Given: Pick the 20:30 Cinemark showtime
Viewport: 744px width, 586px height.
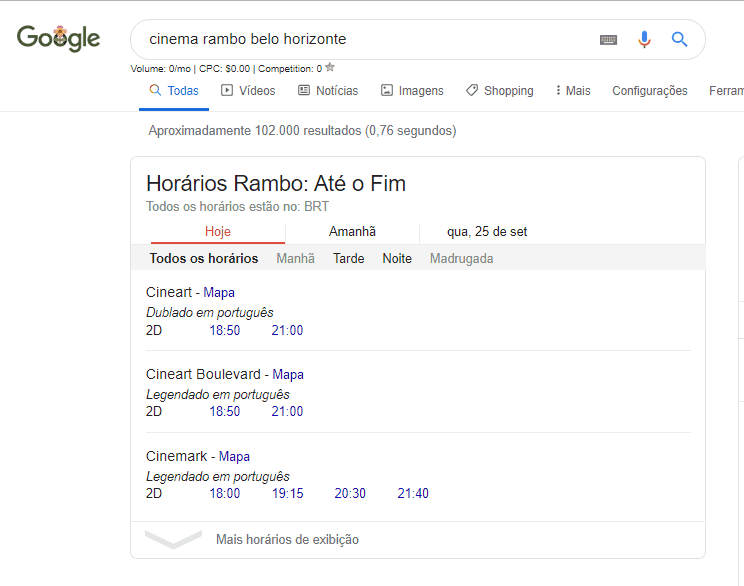Looking at the screenshot, I should click(x=350, y=493).
